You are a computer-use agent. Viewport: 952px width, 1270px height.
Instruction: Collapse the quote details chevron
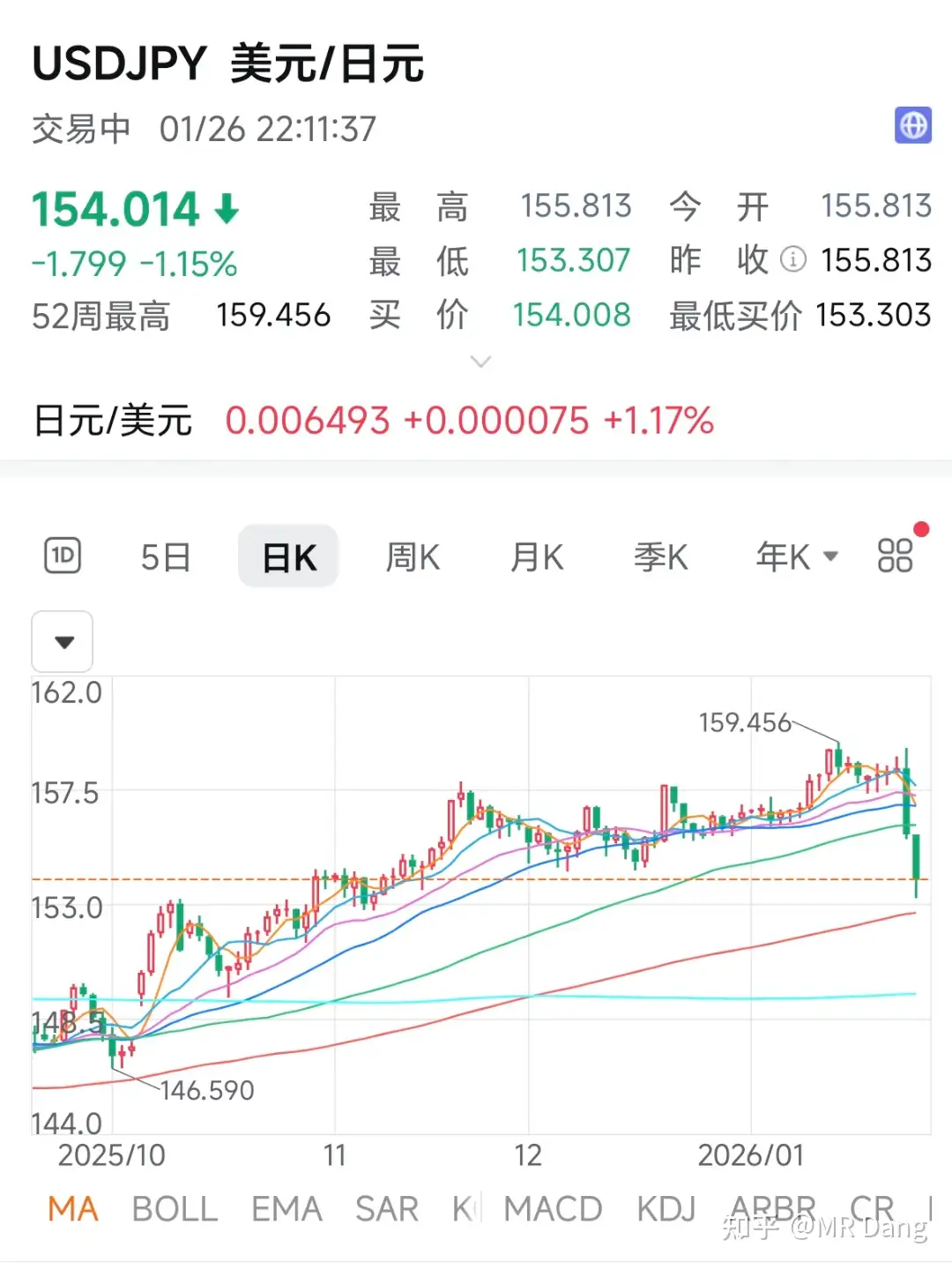pyautogui.click(x=480, y=362)
